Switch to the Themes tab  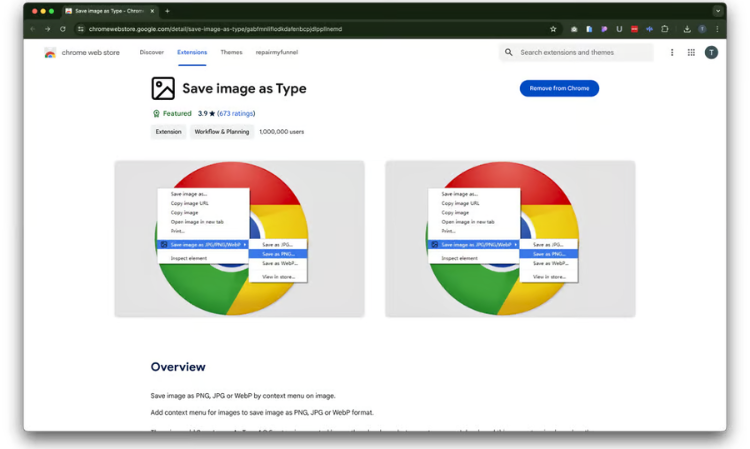232,52
